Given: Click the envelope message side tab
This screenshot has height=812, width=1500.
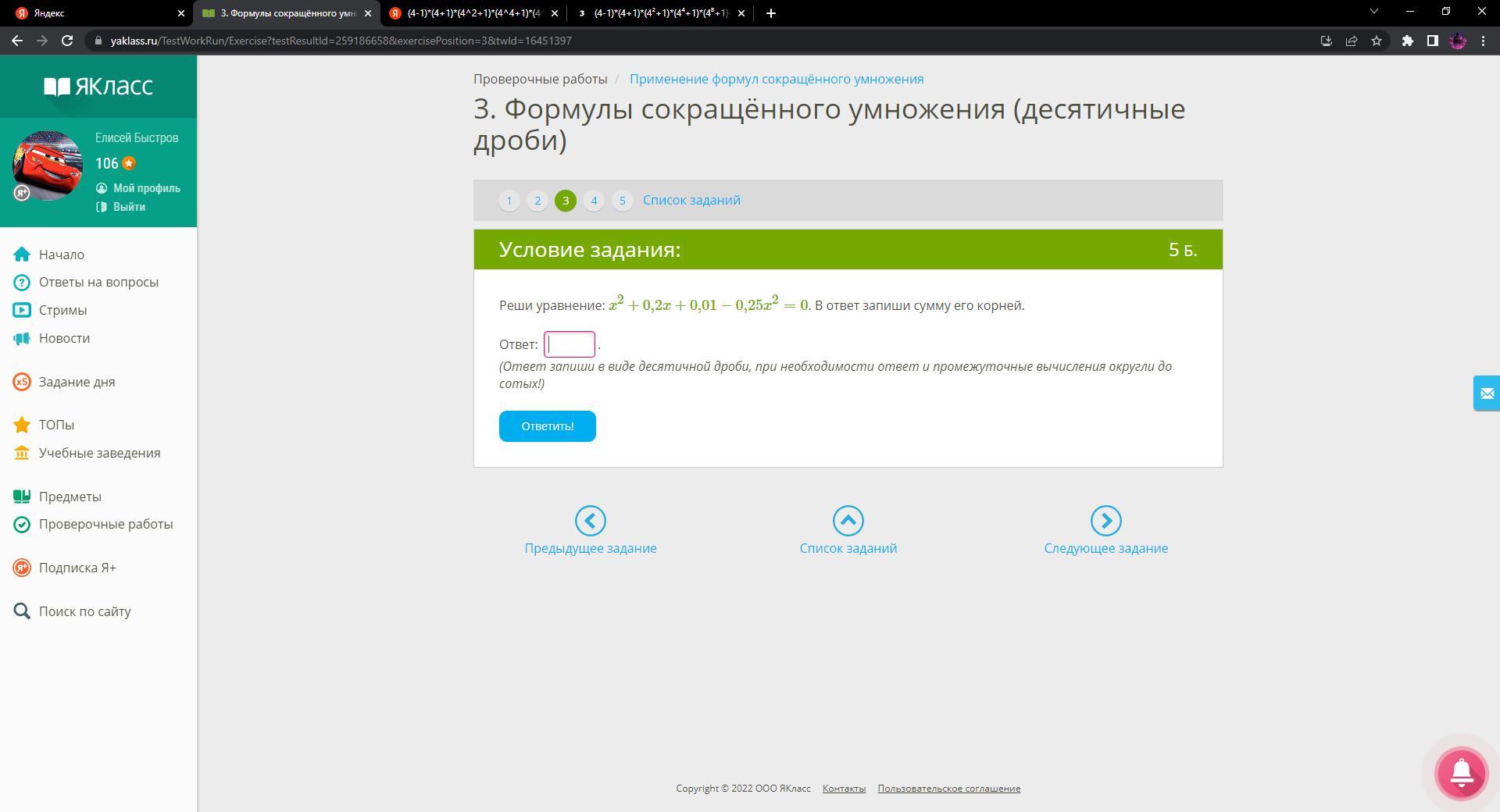Looking at the screenshot, I should point(1486,393).
